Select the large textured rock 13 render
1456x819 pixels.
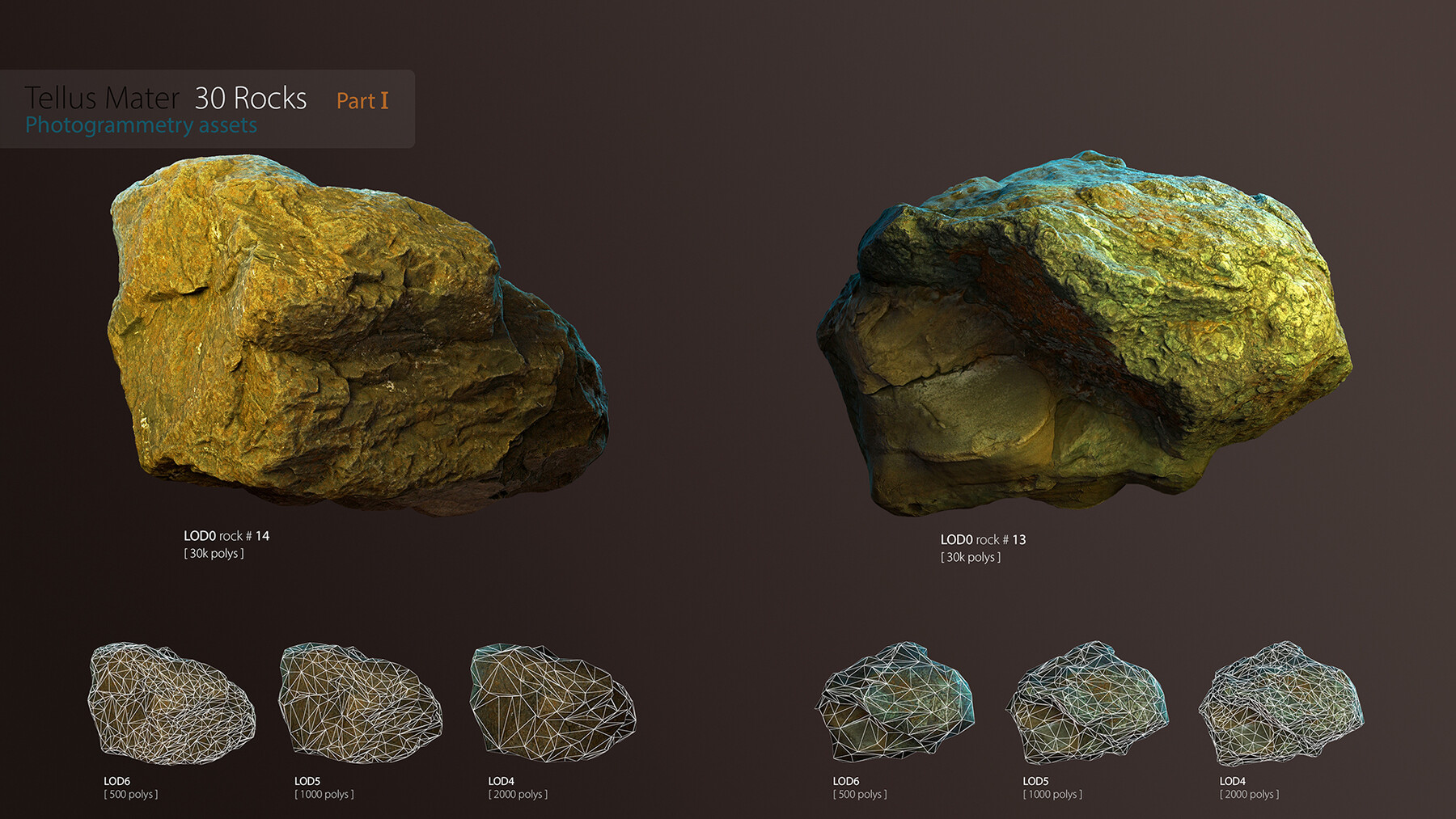click(x=1084, y=333)
